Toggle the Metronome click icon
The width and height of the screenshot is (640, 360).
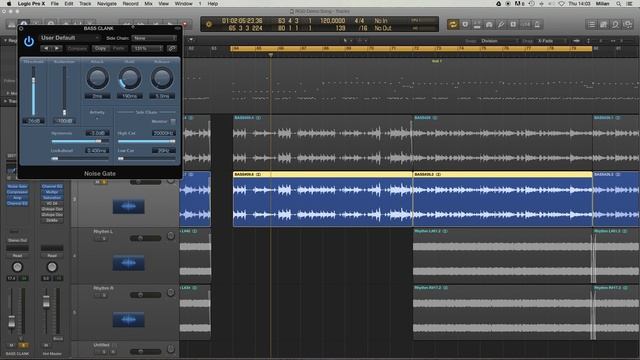click(537, 24)
